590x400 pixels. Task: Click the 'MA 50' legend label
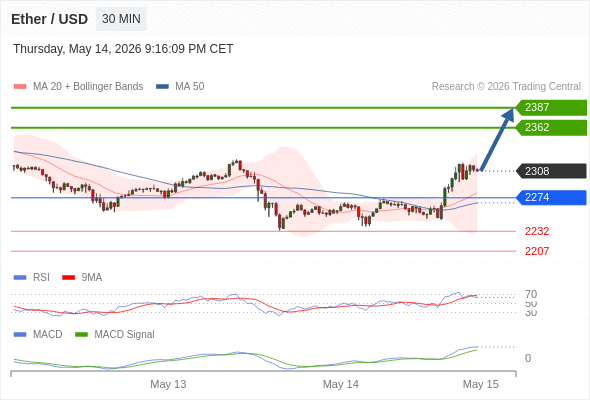coord(190,87)
